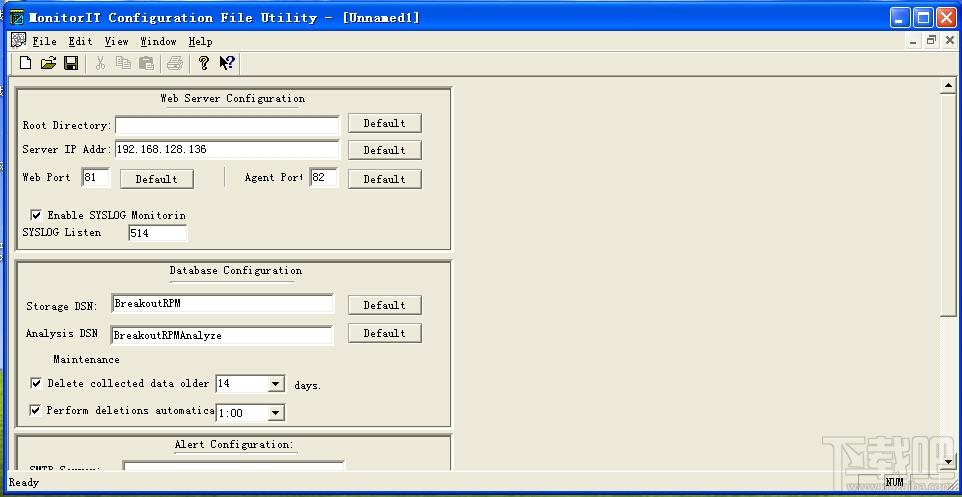Viewport: 962px width, 497px height.
Task: Click the Database Configuration heading
Action: 236,270
